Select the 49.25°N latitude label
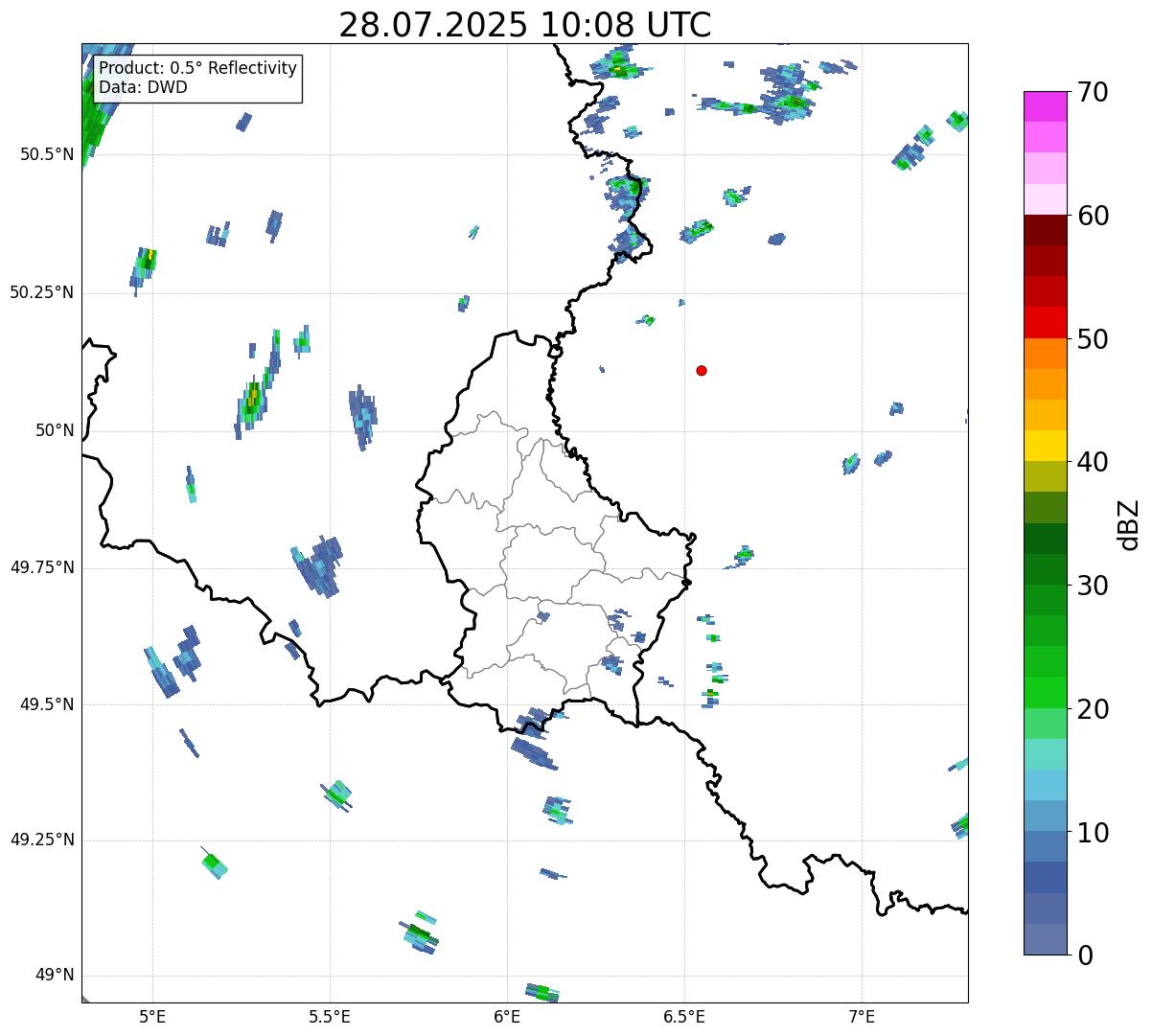The height and width of the screenshot is (1036, 1152). [42, 840]
